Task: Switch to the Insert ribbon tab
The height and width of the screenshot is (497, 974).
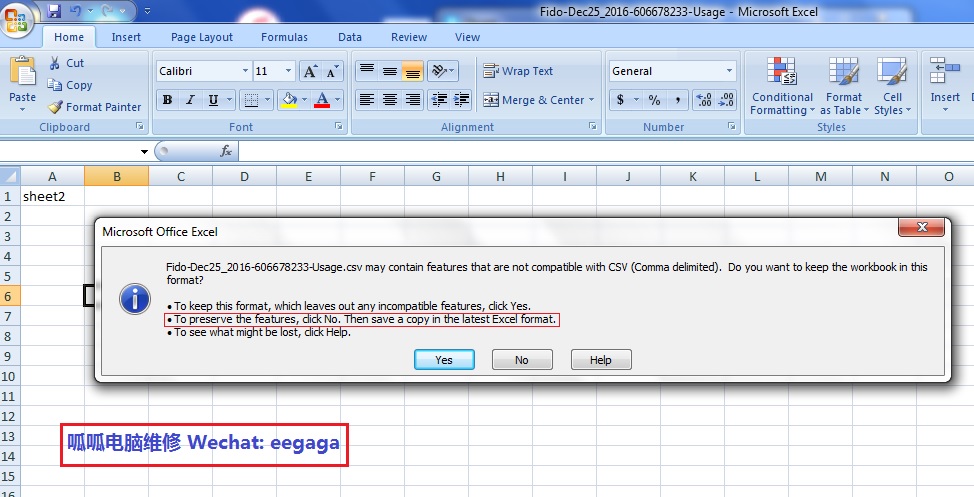Action: (x=126, y=37)
